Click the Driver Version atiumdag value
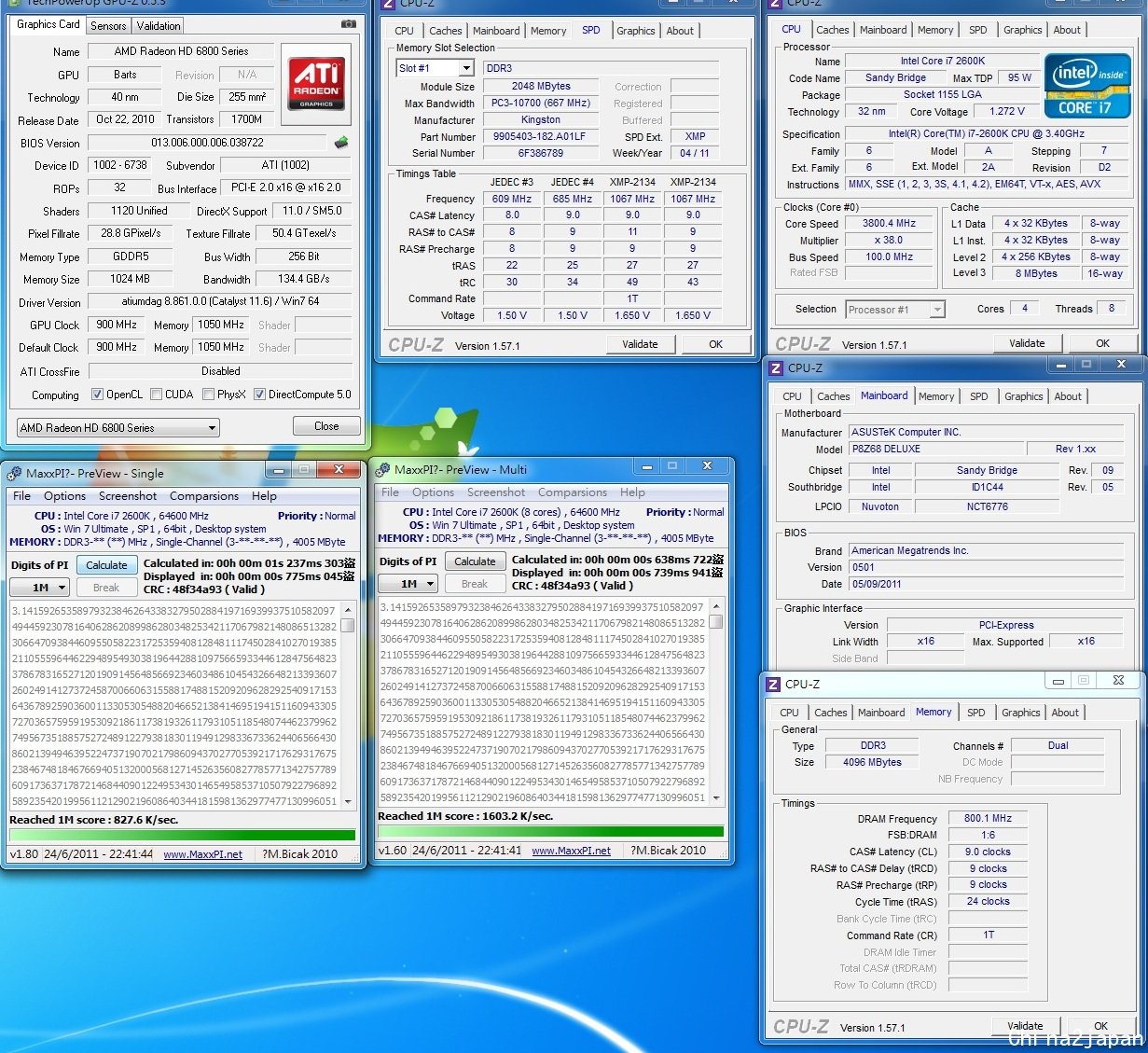Viewport: 1148px width, 1053px height. 220,302
